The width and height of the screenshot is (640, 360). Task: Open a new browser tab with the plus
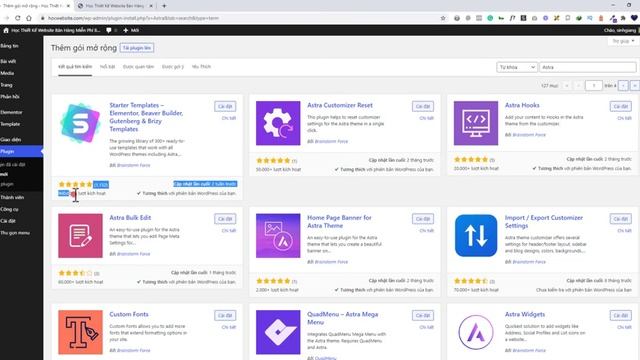pos(164,6)
